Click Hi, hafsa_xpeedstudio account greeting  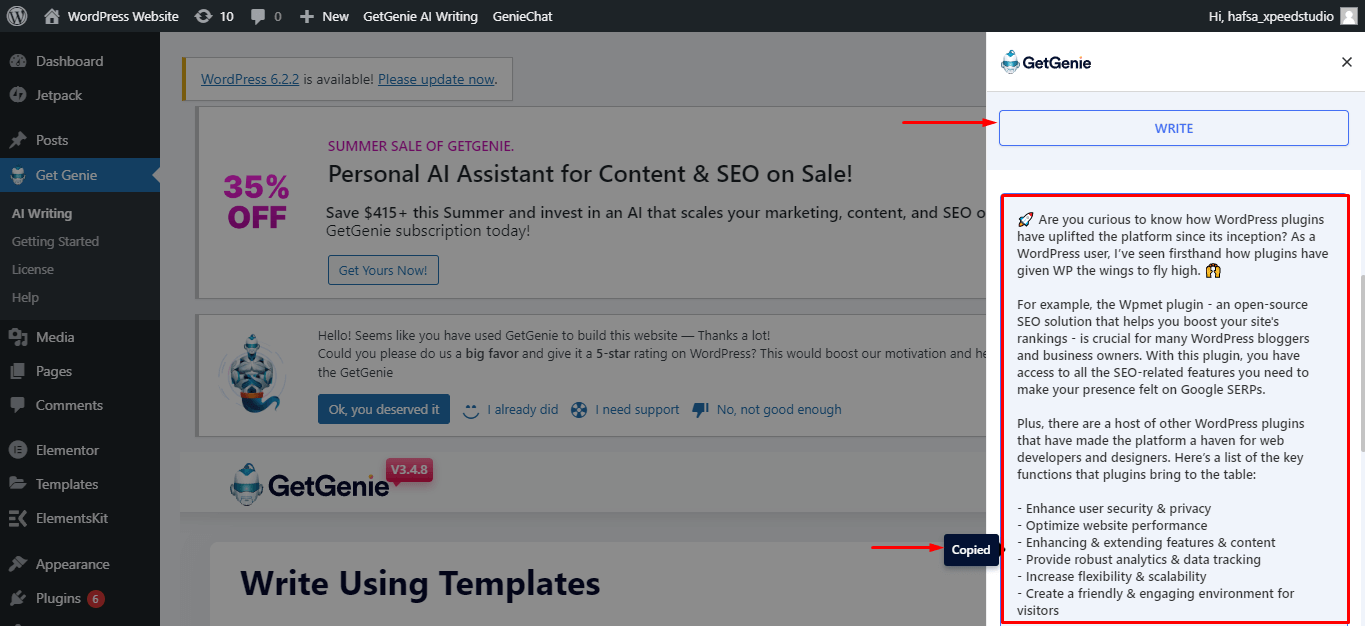[x=1270, y=16]
